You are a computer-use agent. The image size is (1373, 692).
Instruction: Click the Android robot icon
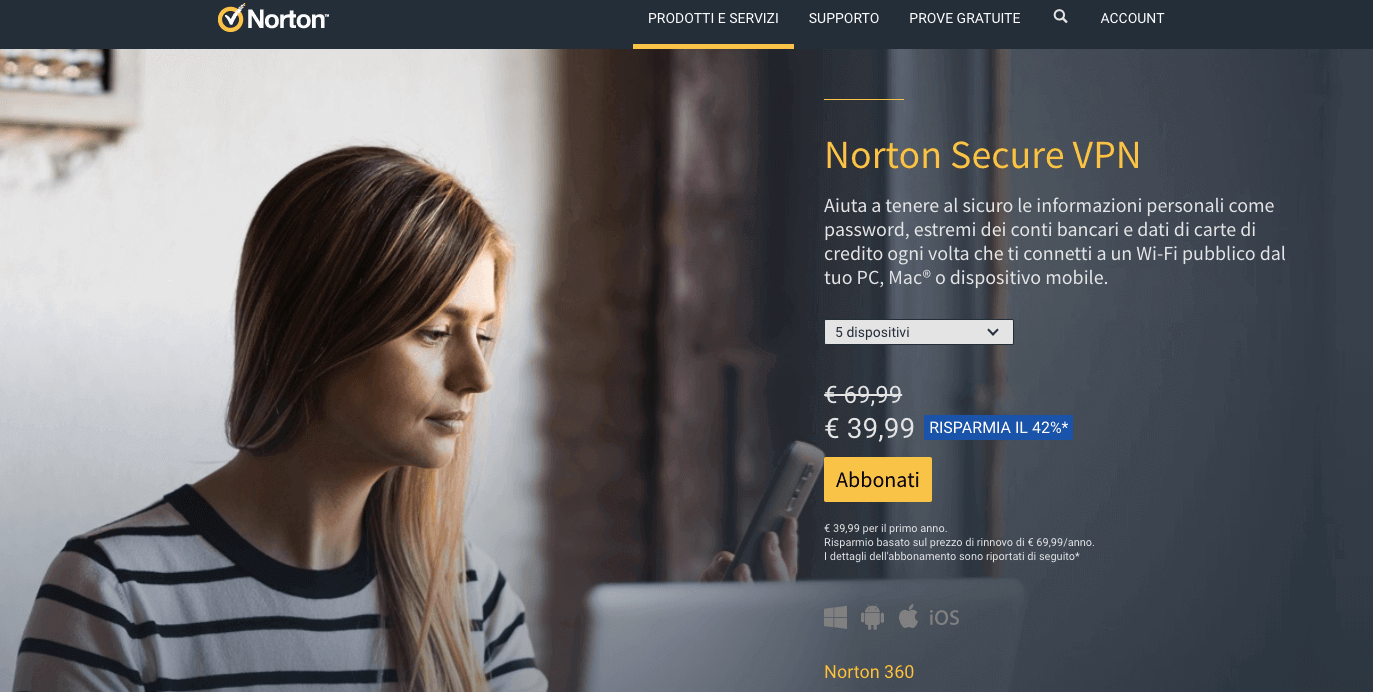pyautogui.click(x=873, y=617)
